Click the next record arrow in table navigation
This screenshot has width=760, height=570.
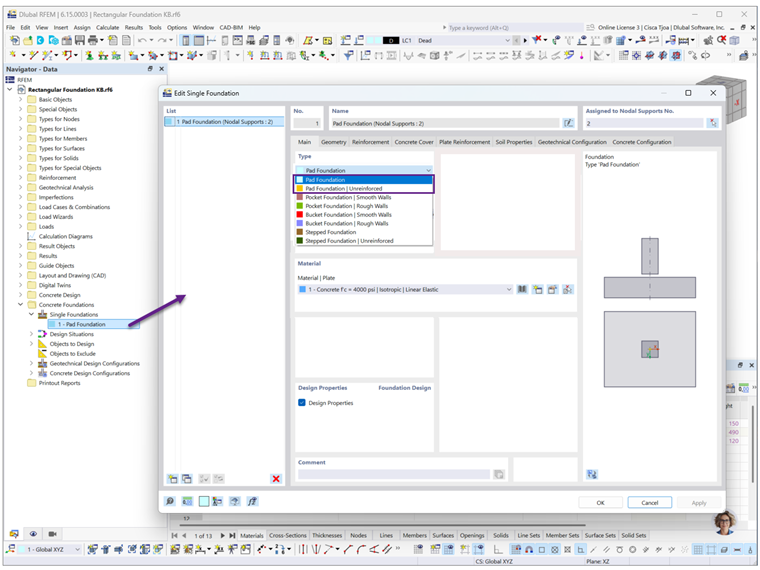(222, 536)
